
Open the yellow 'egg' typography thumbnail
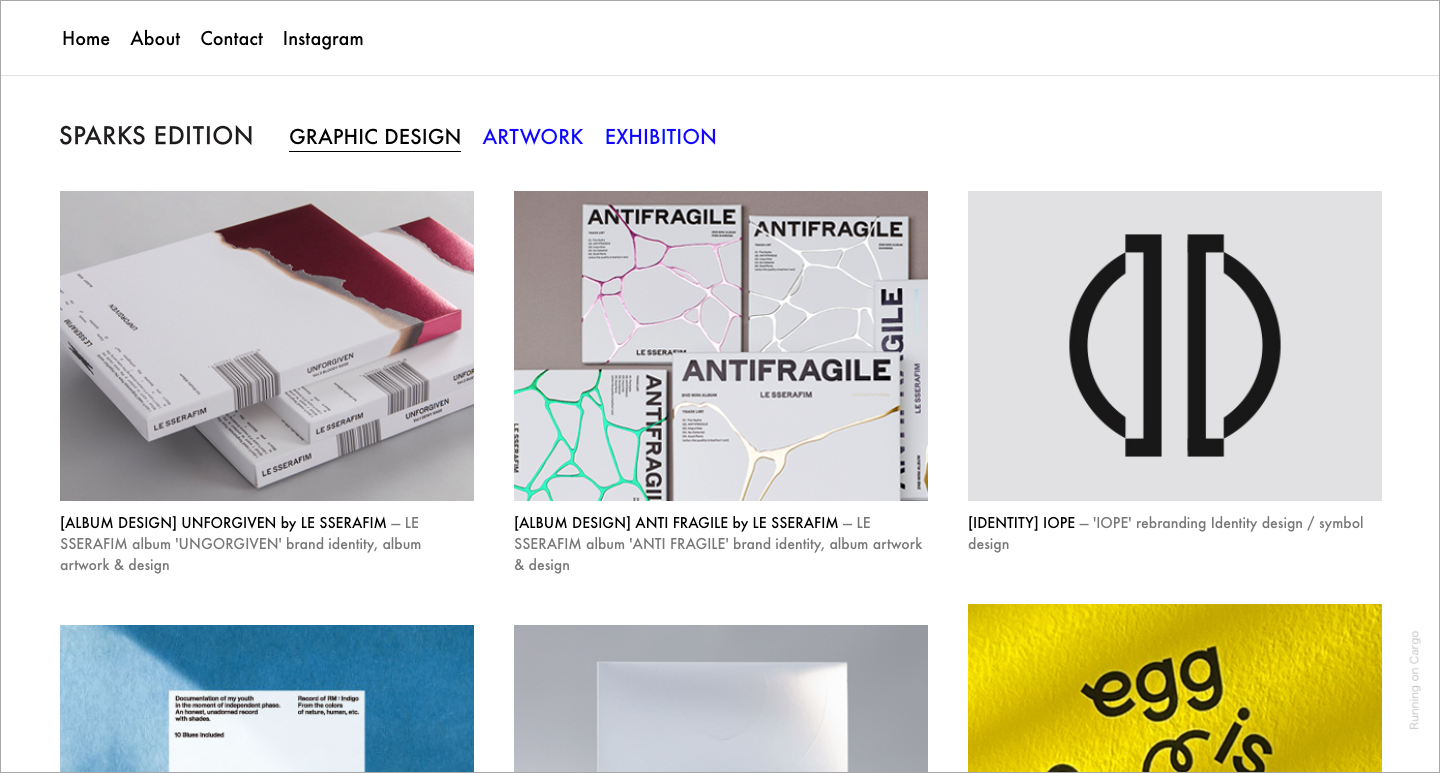pos(1175,688)
